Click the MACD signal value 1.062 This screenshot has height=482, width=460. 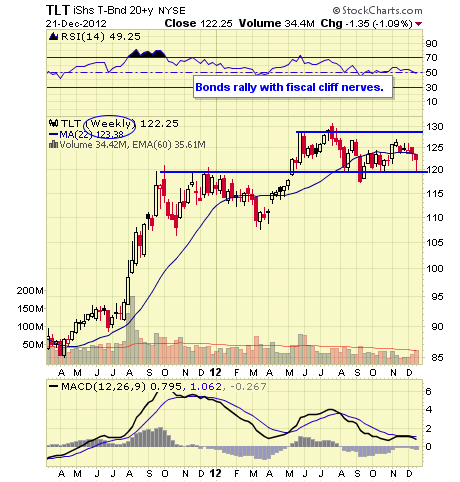point(206,387)
